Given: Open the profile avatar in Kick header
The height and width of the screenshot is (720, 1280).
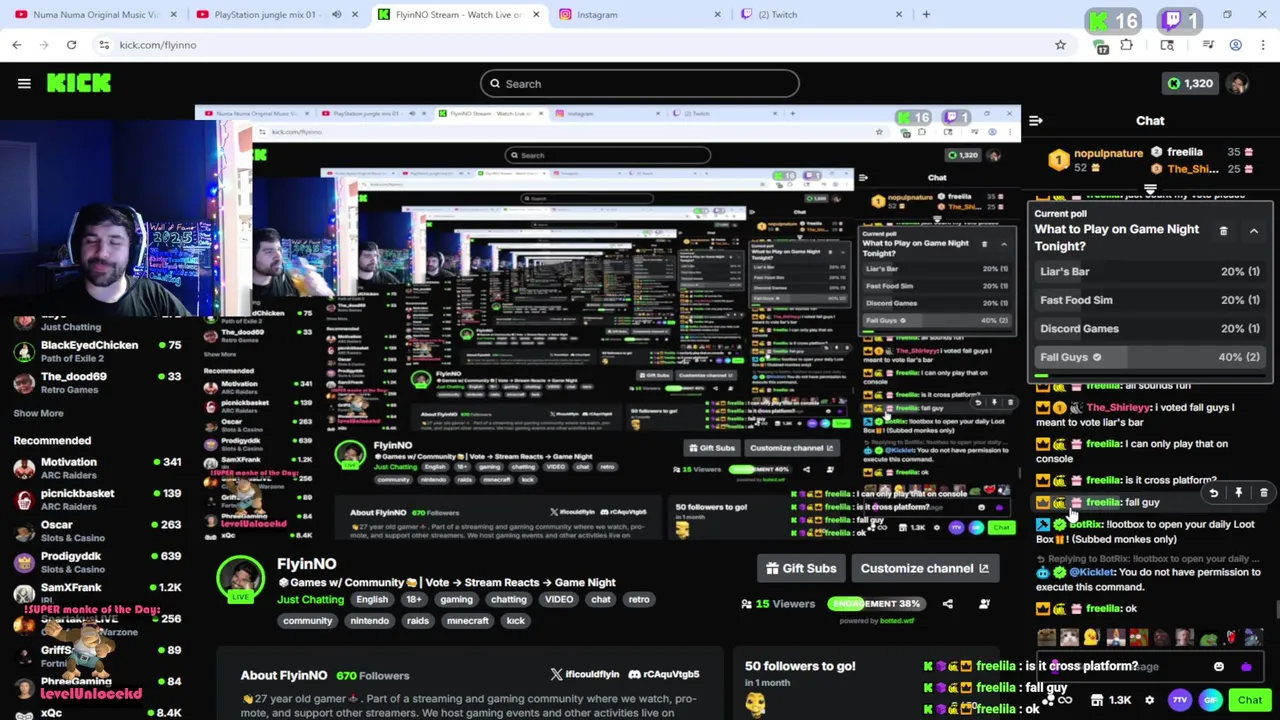Looking at the screenshot, I should (1238, 84).
